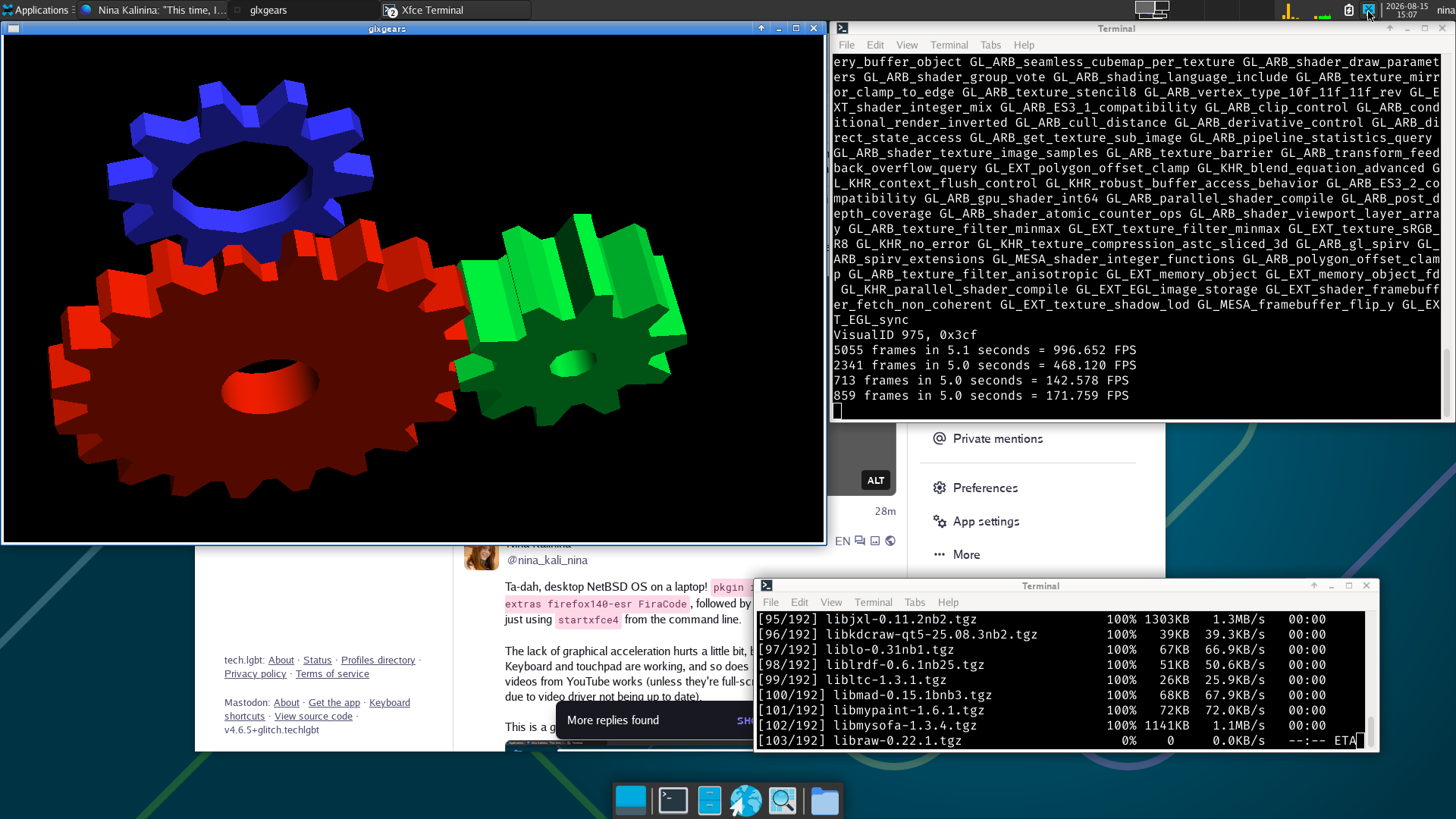The image size is (1456, 819).
Task: Click the terminal icon in lower Terminal title bar
Action: click(x=767, y=585)
